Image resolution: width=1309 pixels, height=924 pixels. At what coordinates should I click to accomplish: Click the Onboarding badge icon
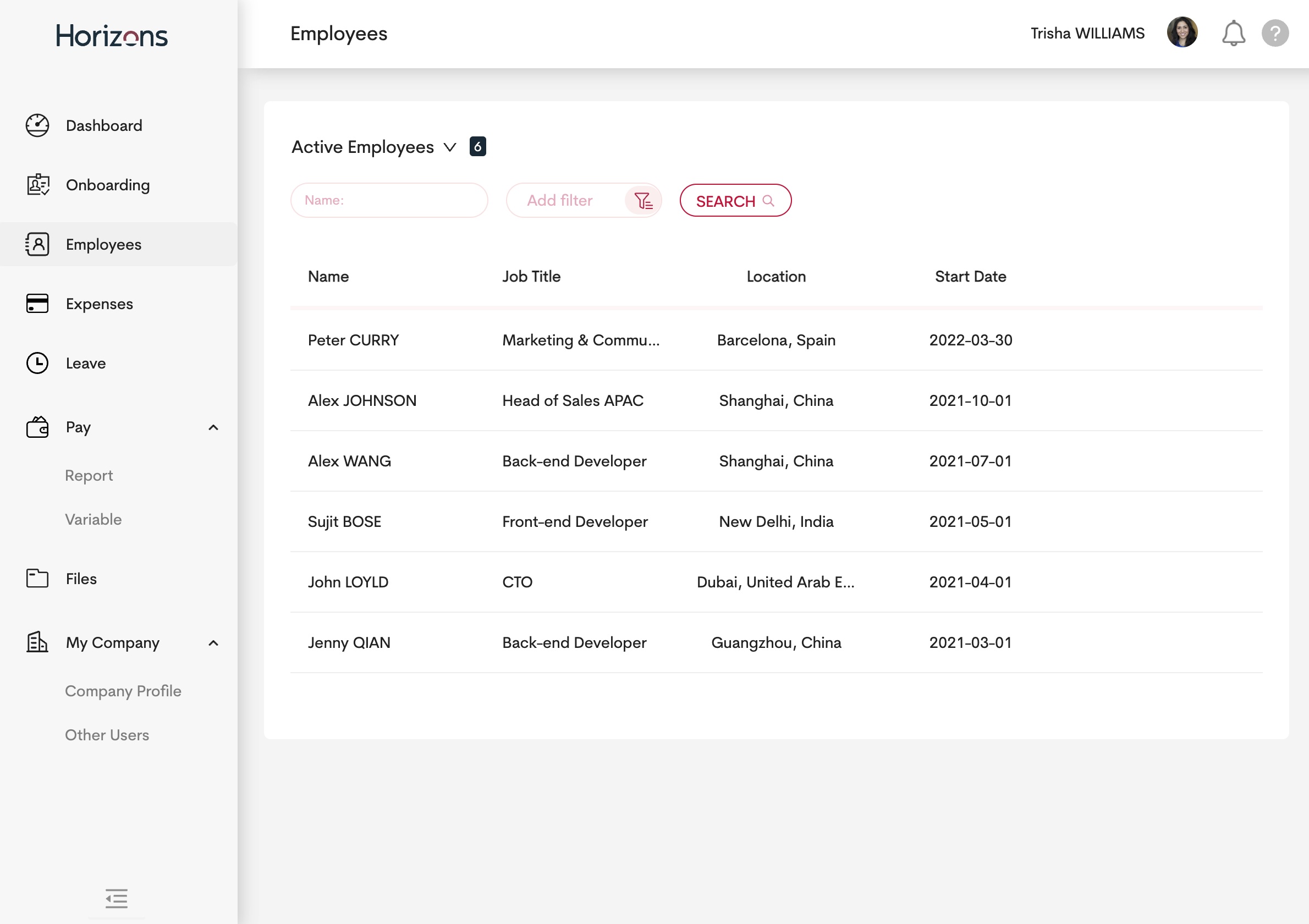coord(37,185)
